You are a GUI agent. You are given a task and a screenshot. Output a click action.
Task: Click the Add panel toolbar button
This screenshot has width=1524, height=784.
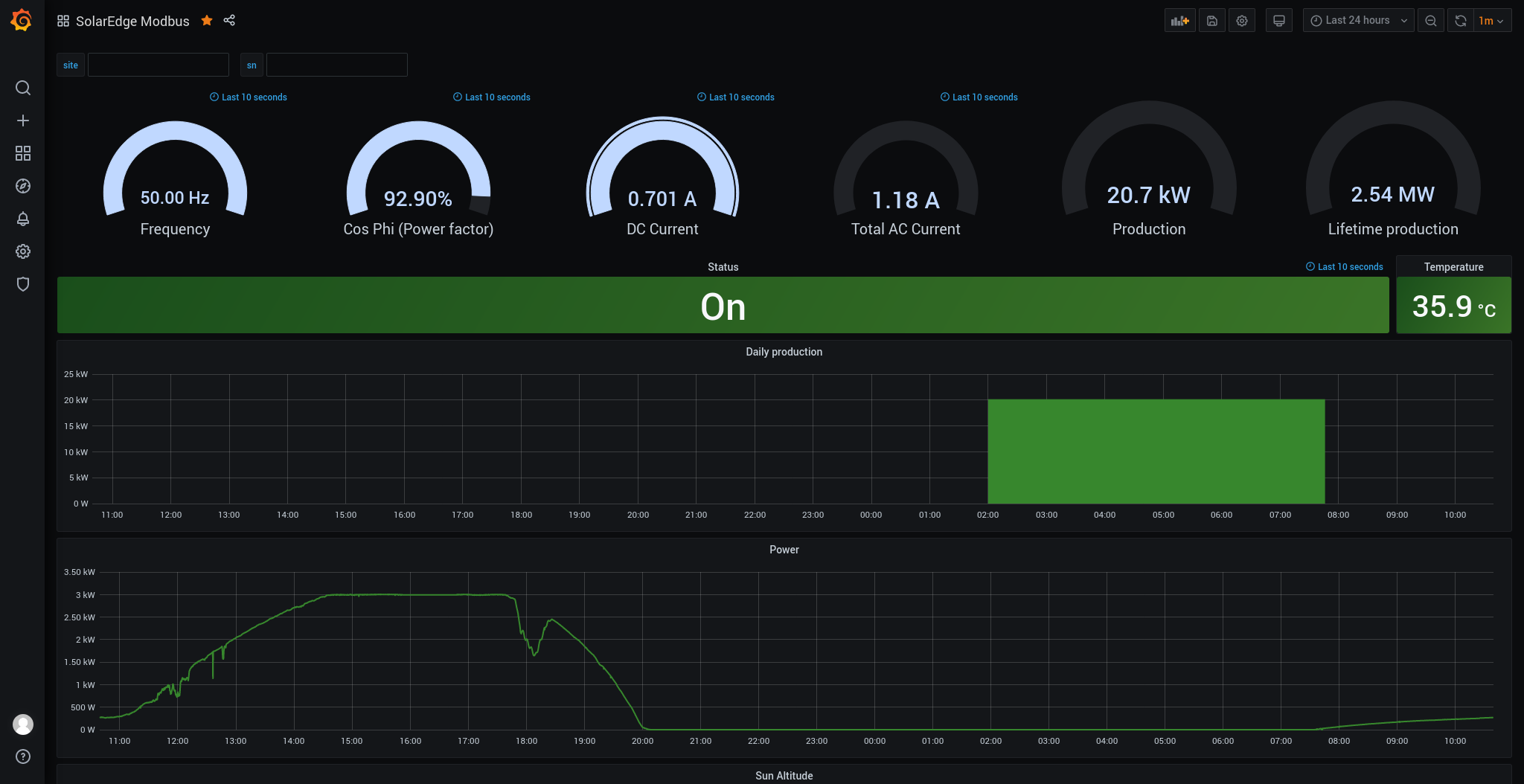click(1180, 21)
